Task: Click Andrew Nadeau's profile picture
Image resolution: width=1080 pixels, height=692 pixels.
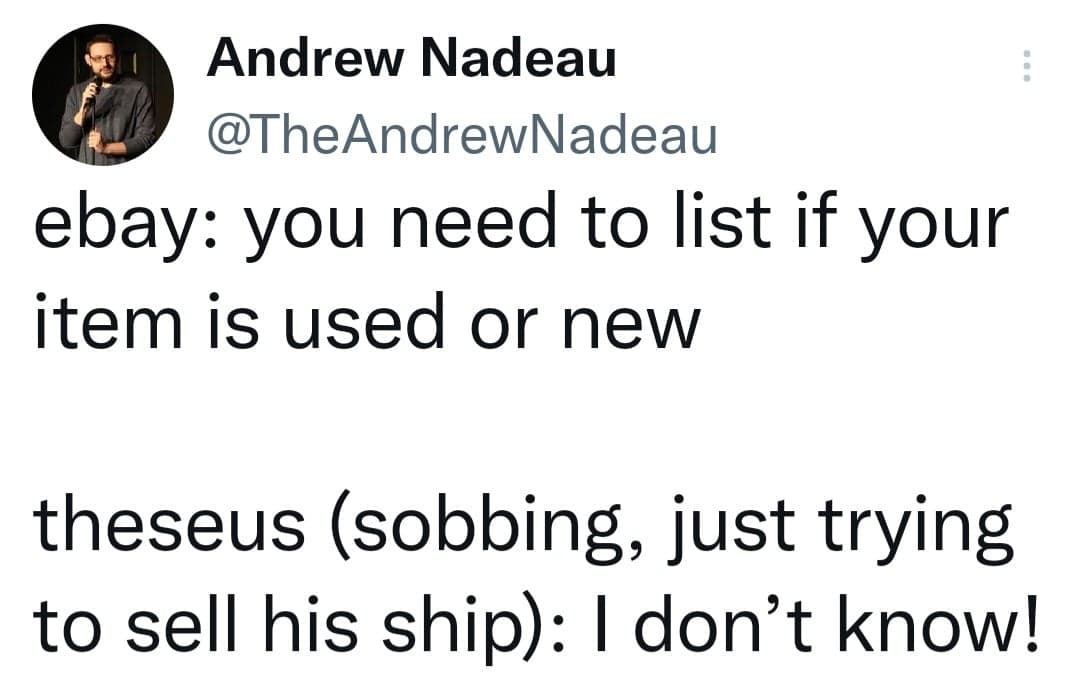Action: coord(103,95)
